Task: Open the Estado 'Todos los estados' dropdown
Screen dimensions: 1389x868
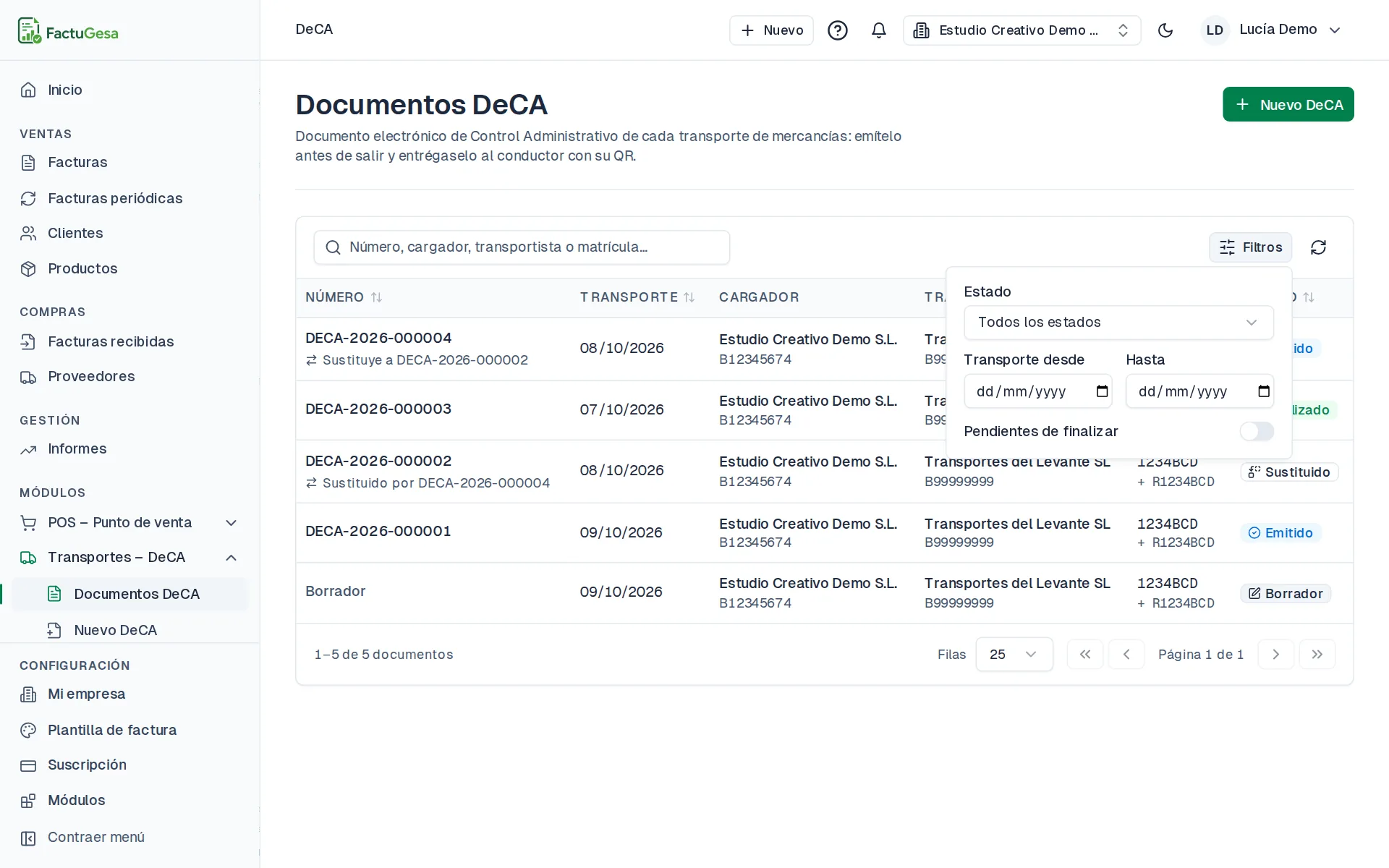Action: (1118, 323)
